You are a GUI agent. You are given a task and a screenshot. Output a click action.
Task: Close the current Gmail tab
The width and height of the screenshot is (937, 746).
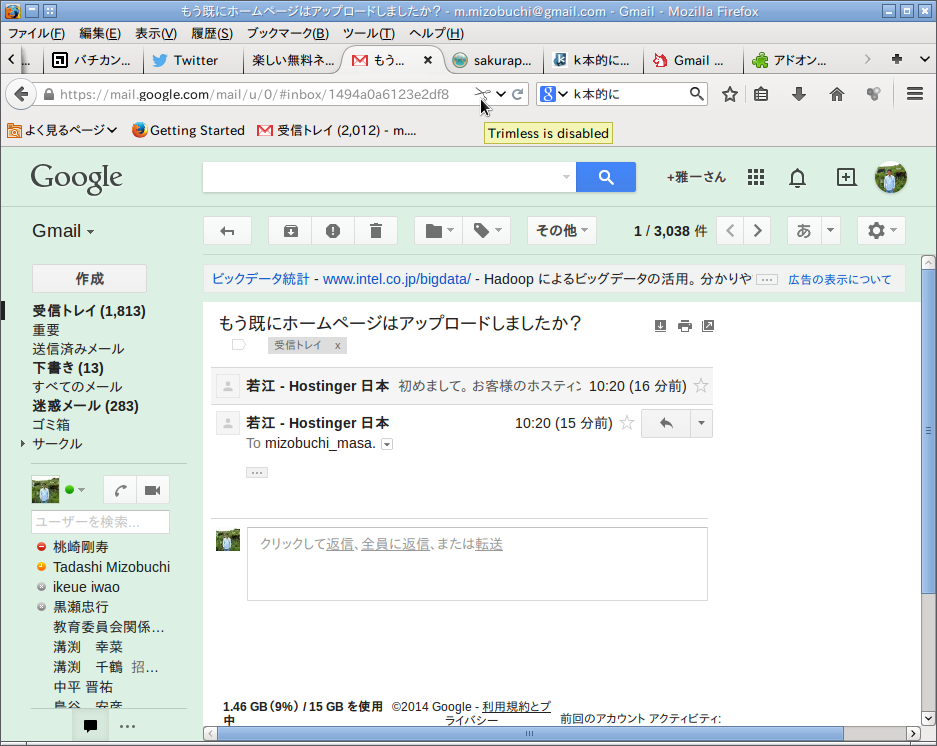(428, 60)
